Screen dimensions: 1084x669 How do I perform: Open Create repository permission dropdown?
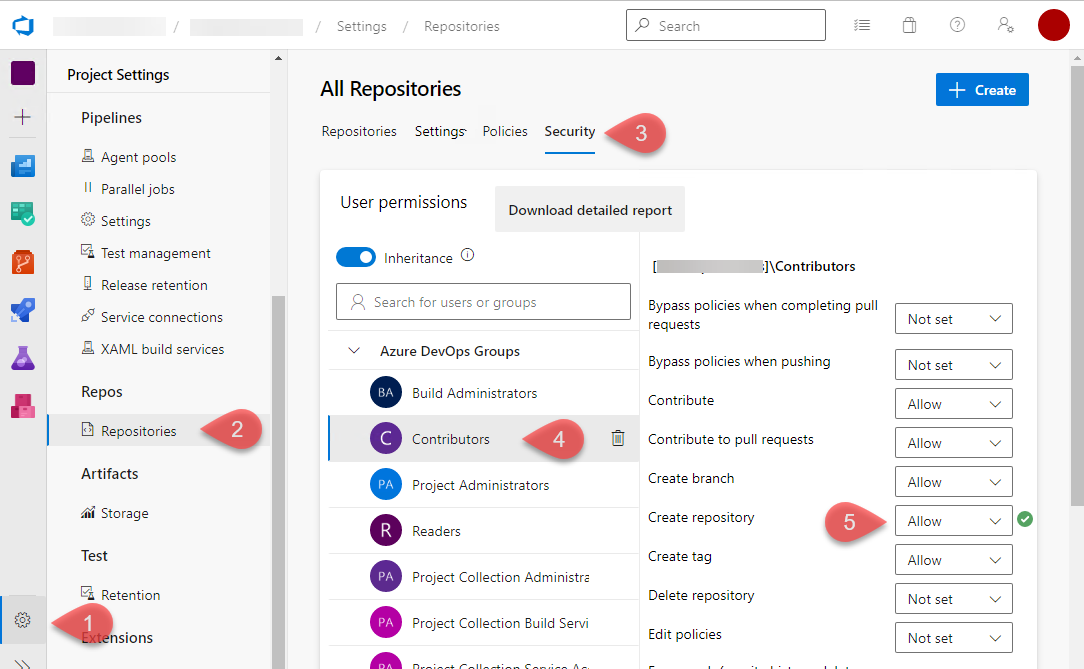(953, 521)
